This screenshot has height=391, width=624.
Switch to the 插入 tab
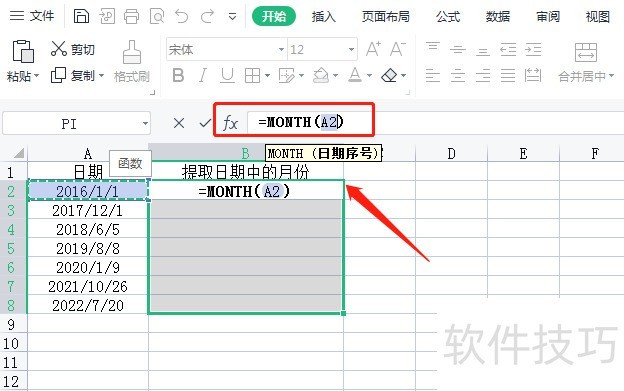coord(324,17)
